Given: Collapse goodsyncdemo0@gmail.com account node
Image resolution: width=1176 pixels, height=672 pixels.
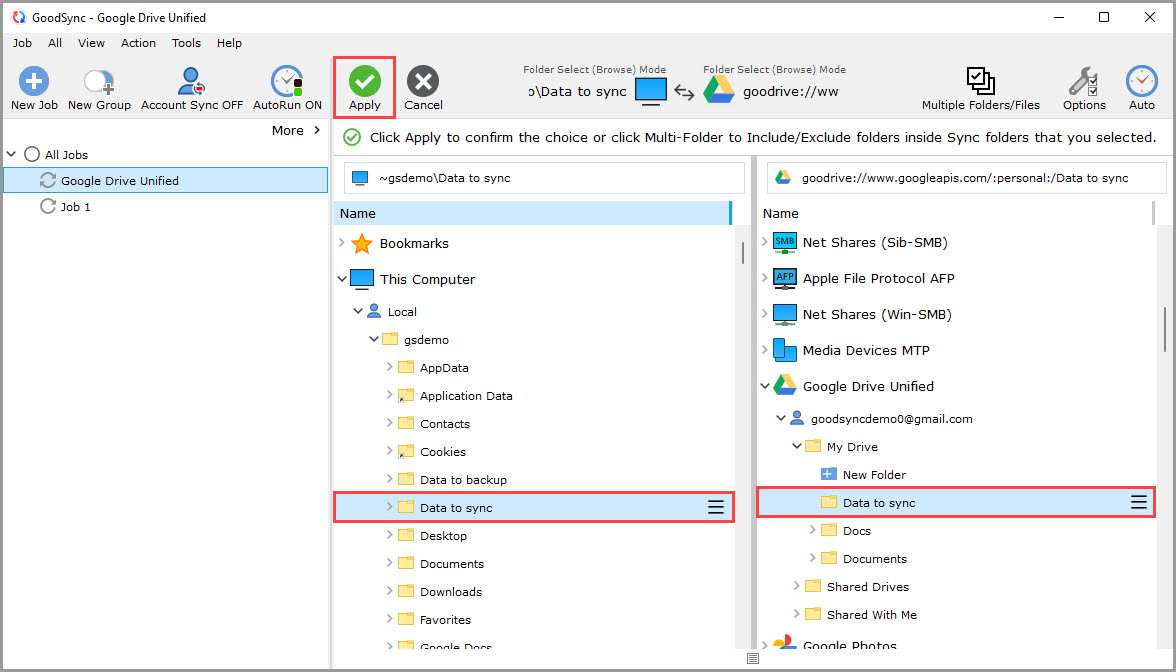Looking at the screenshot, I should pyautogui.click(x=781, y=418).
